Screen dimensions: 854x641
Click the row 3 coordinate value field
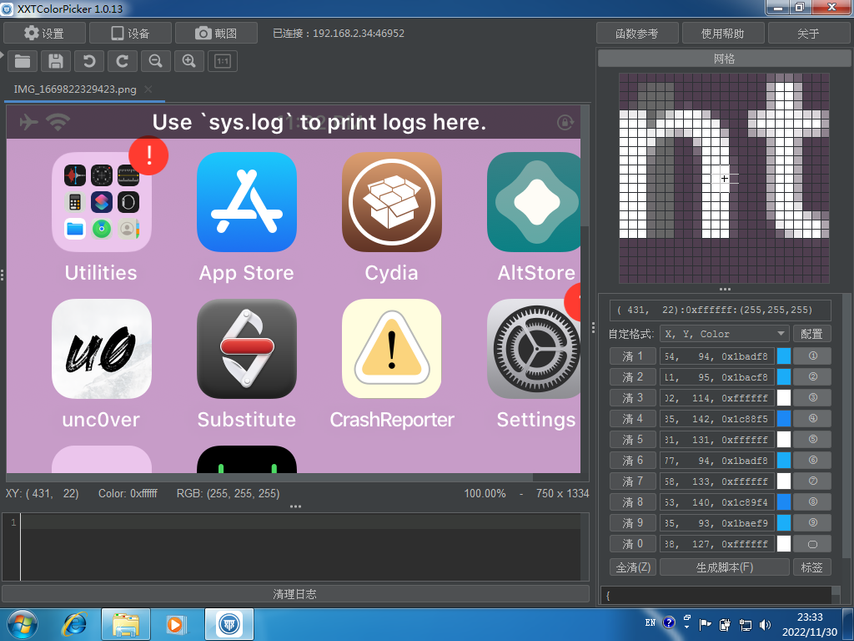717,398
